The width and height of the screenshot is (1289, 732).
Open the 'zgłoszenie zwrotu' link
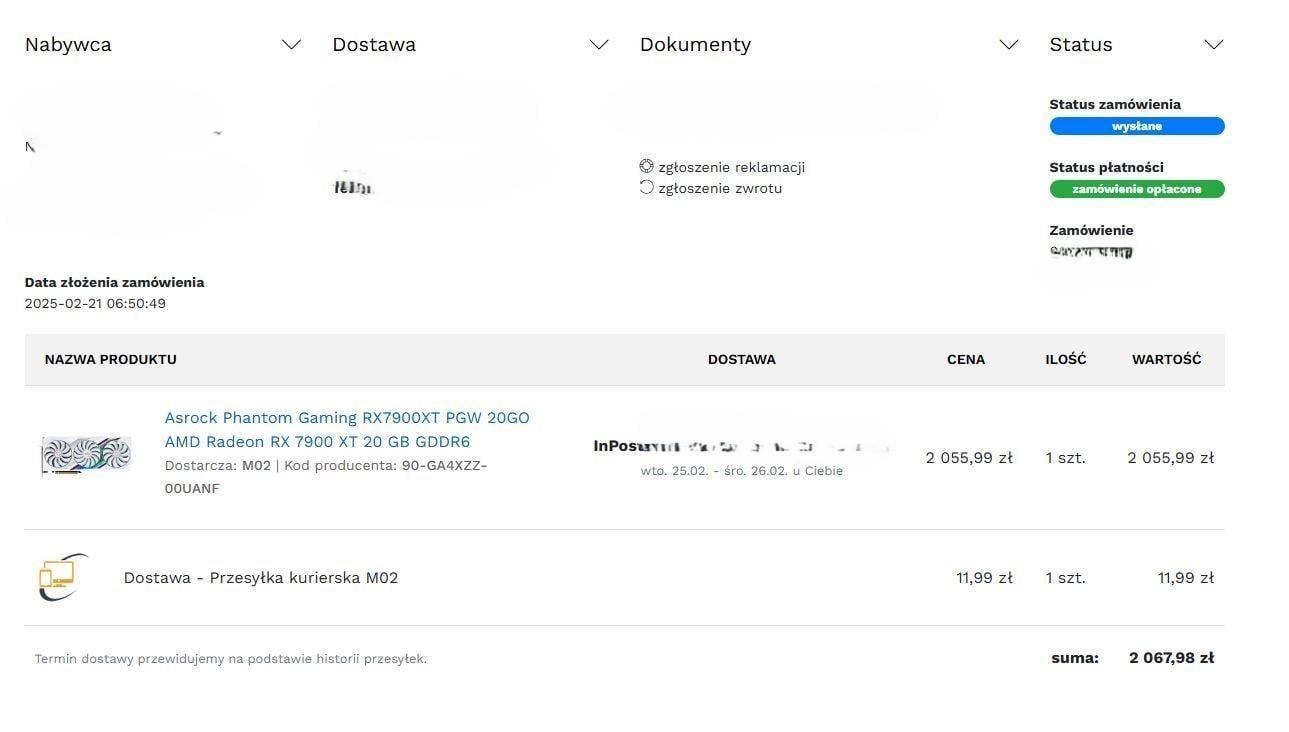pos(720,188)
